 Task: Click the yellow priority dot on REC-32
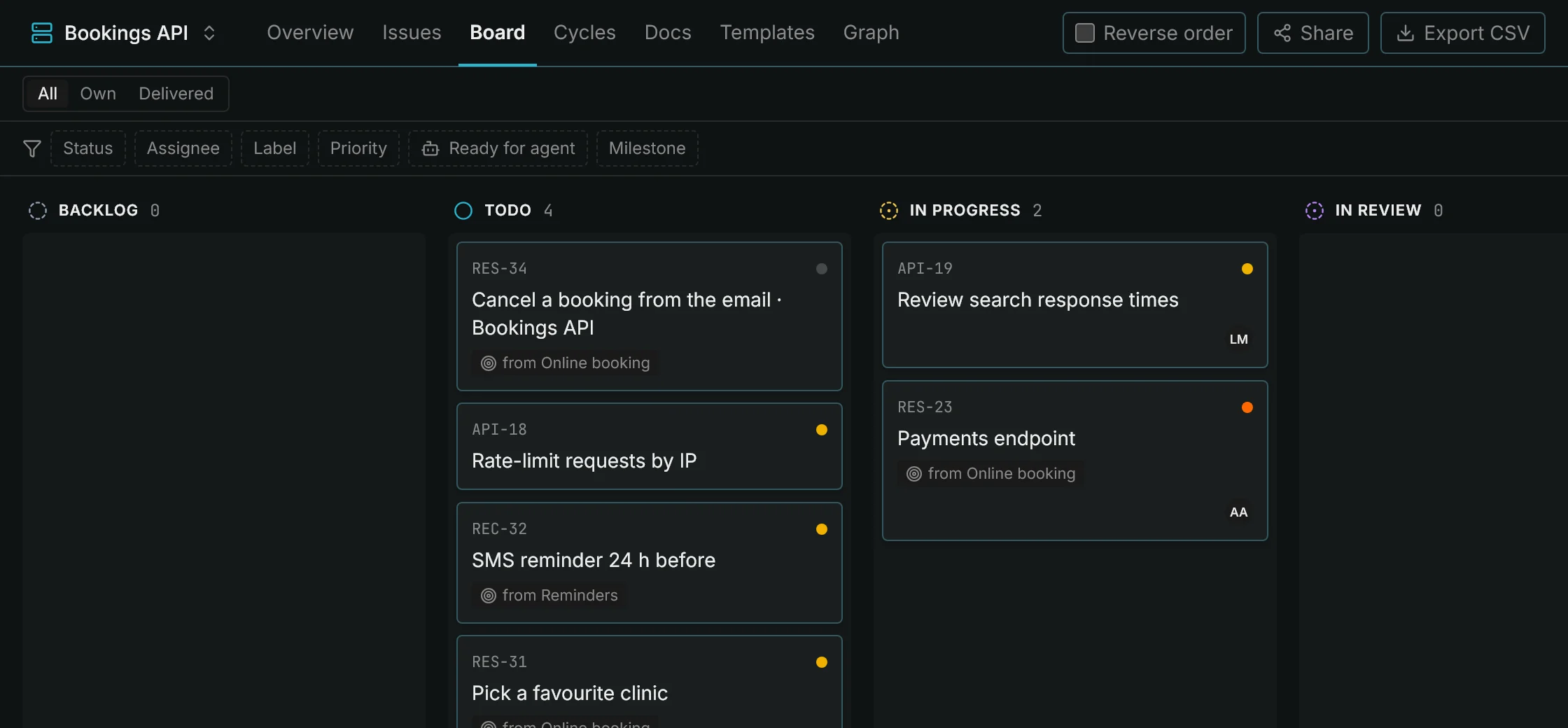click(x=822, y=529)
